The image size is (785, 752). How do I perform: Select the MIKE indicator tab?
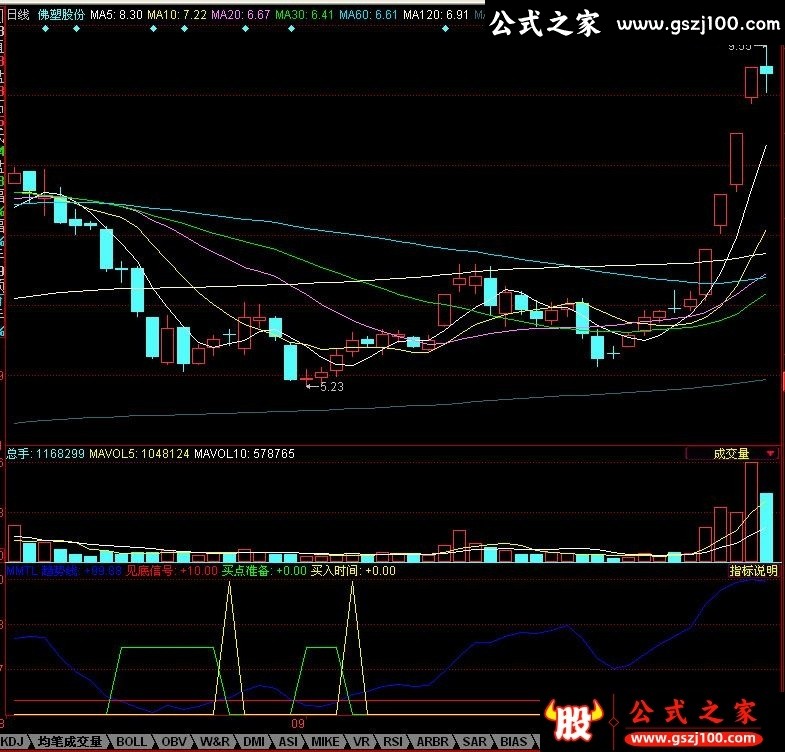tap(324, 741)
